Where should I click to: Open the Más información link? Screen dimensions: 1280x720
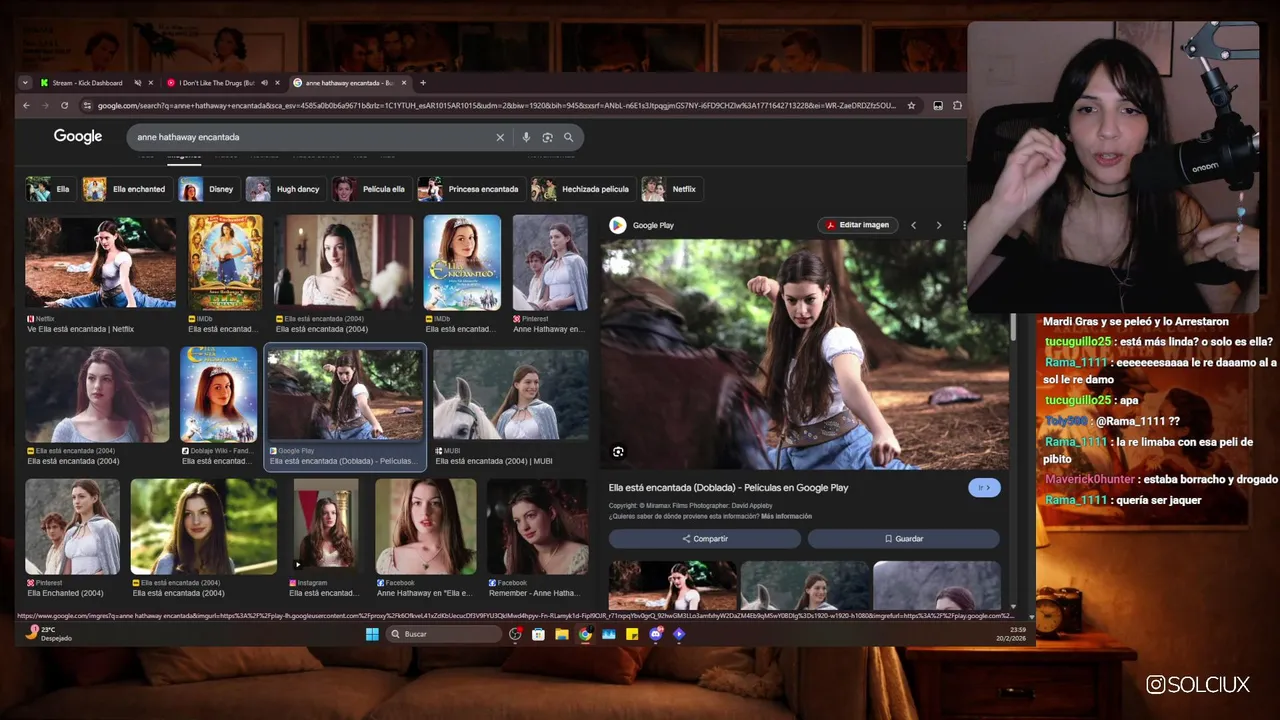pos(786,516)
